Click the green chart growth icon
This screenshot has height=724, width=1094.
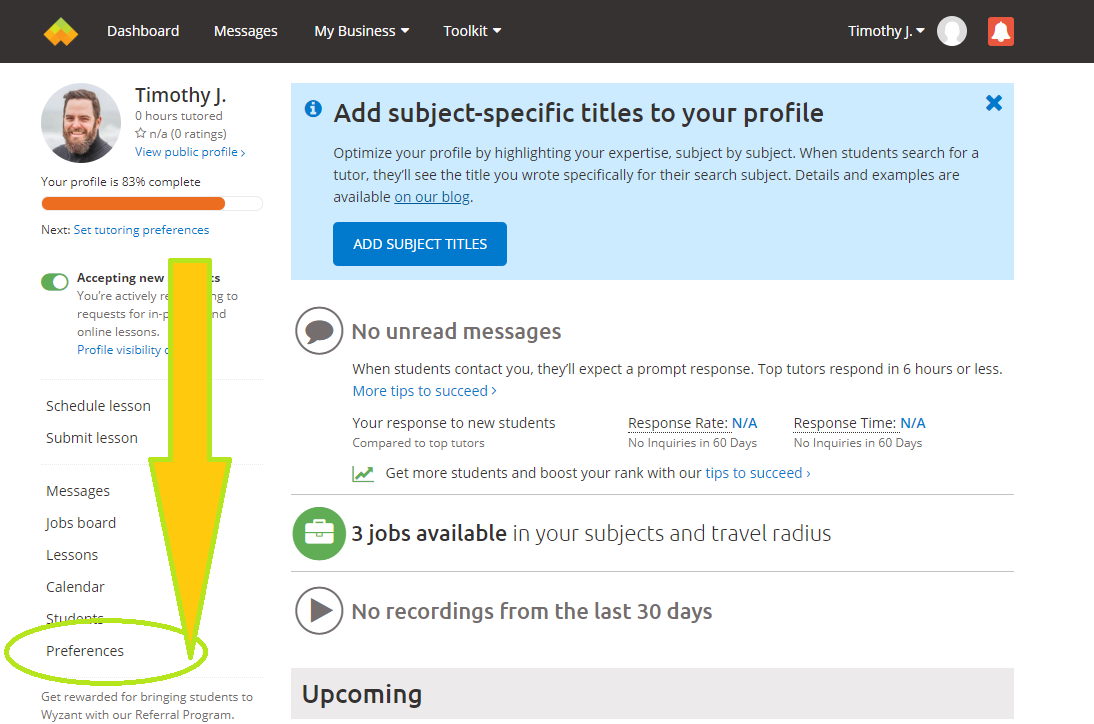click(363, 473)
